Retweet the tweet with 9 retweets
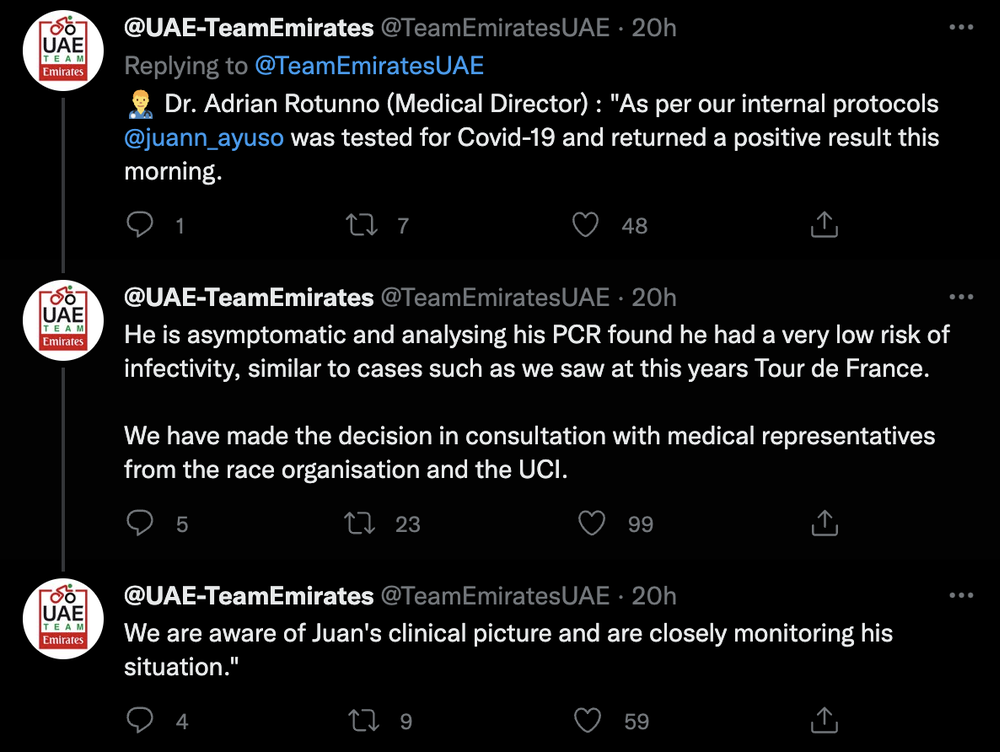The width and height of the screenshot is (1000, 752). pyautogui.click(x=364, y=720)
